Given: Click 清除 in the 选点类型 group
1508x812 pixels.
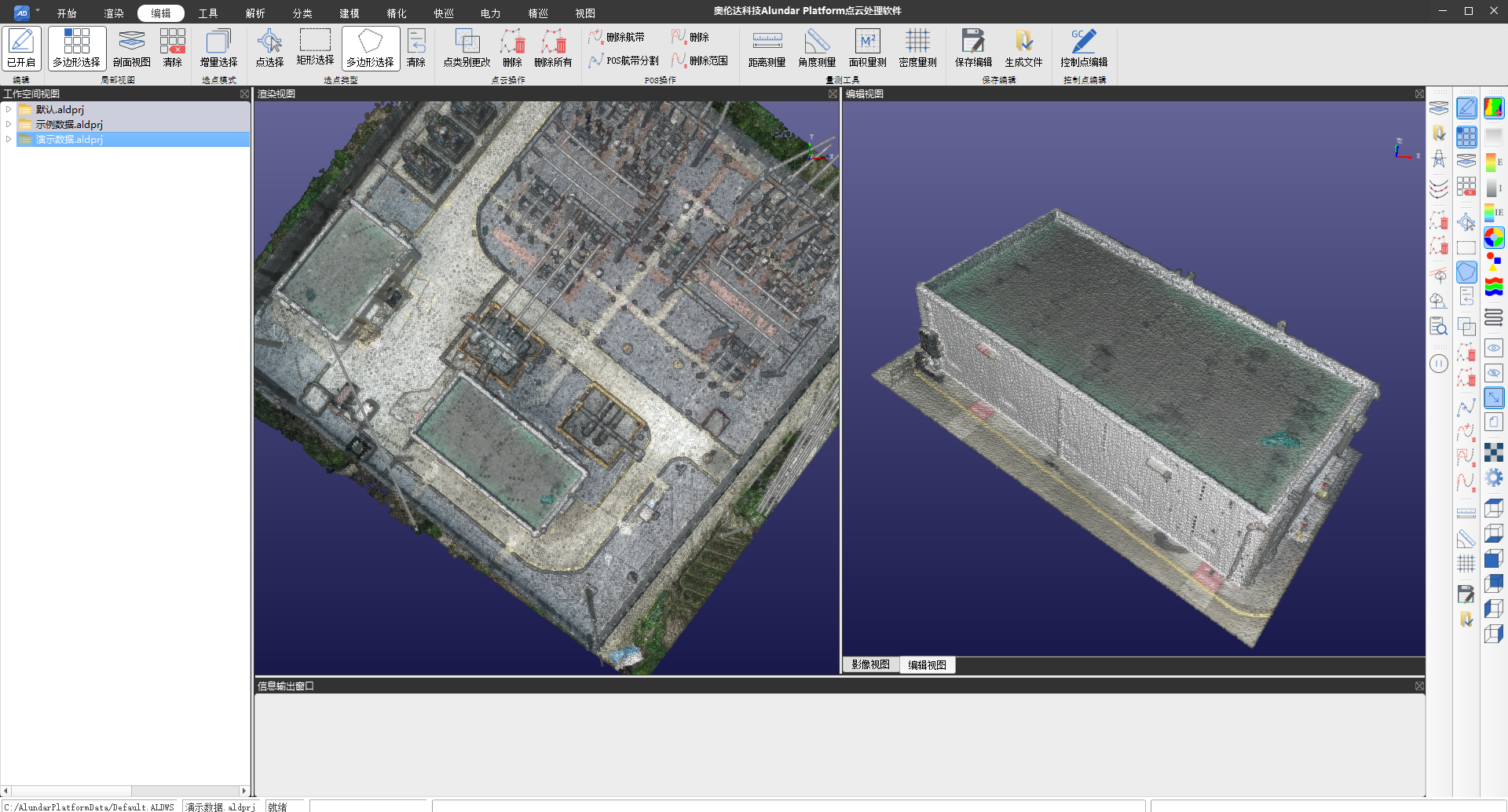Looking at the screenshot, I should [x=415, y=49].
